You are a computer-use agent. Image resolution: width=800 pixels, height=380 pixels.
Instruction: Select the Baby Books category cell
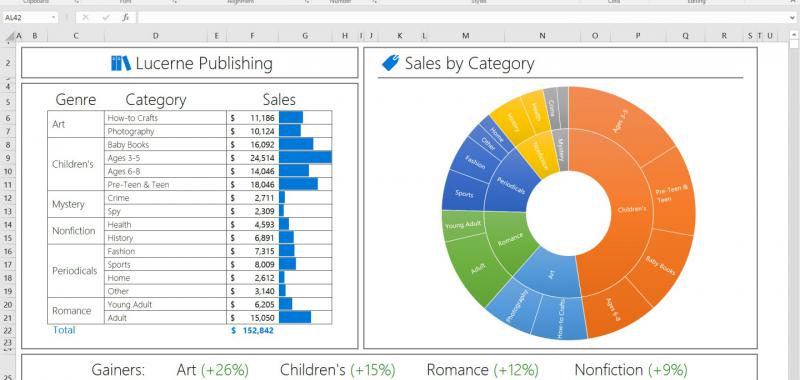click(165, 145)
